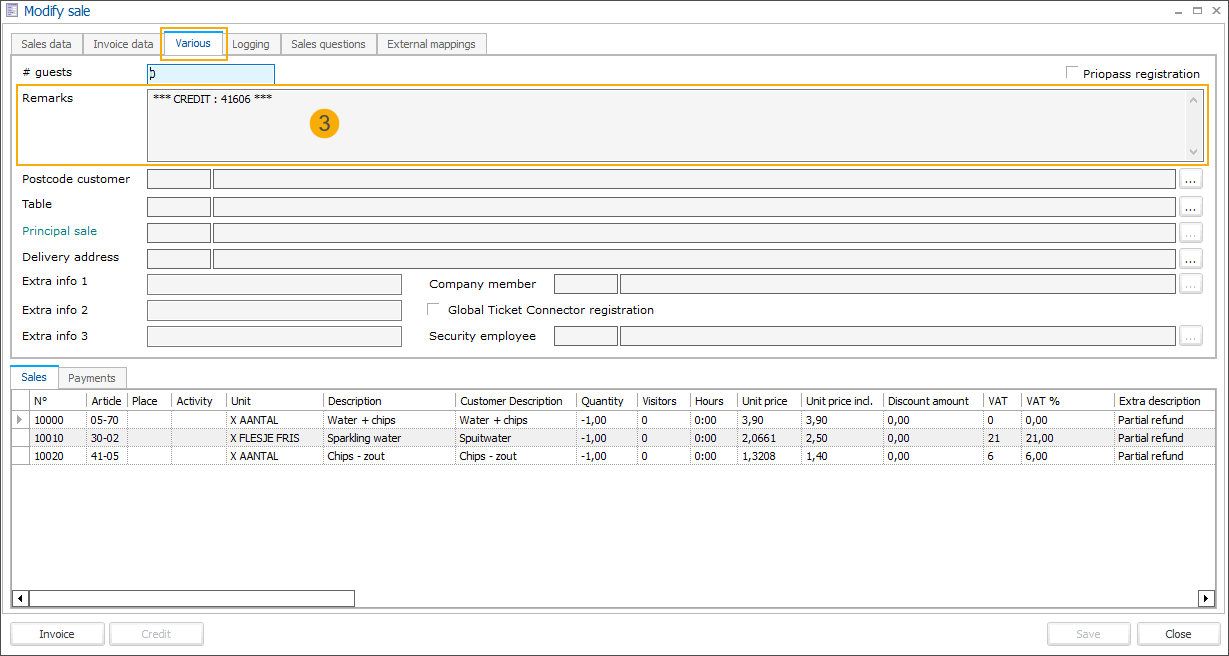1229x656 pixels.
Task: Open the Table selection lookup
Action: click(x=1191, y=206)
